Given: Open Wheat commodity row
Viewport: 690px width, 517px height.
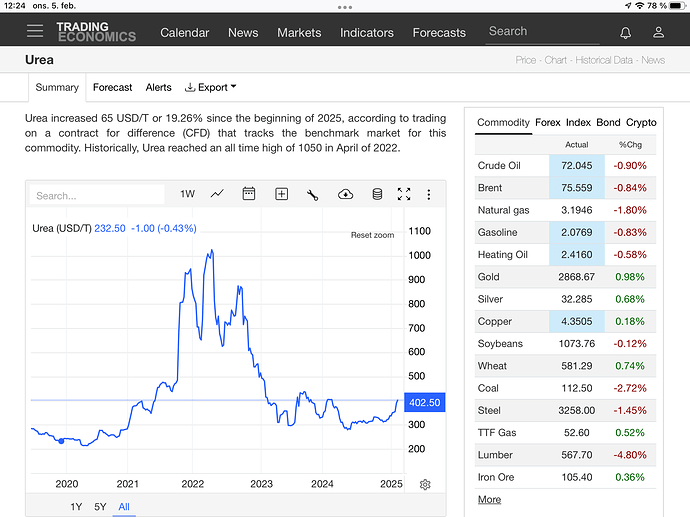Looking at the screenshot, I should [x=565, y=366].
